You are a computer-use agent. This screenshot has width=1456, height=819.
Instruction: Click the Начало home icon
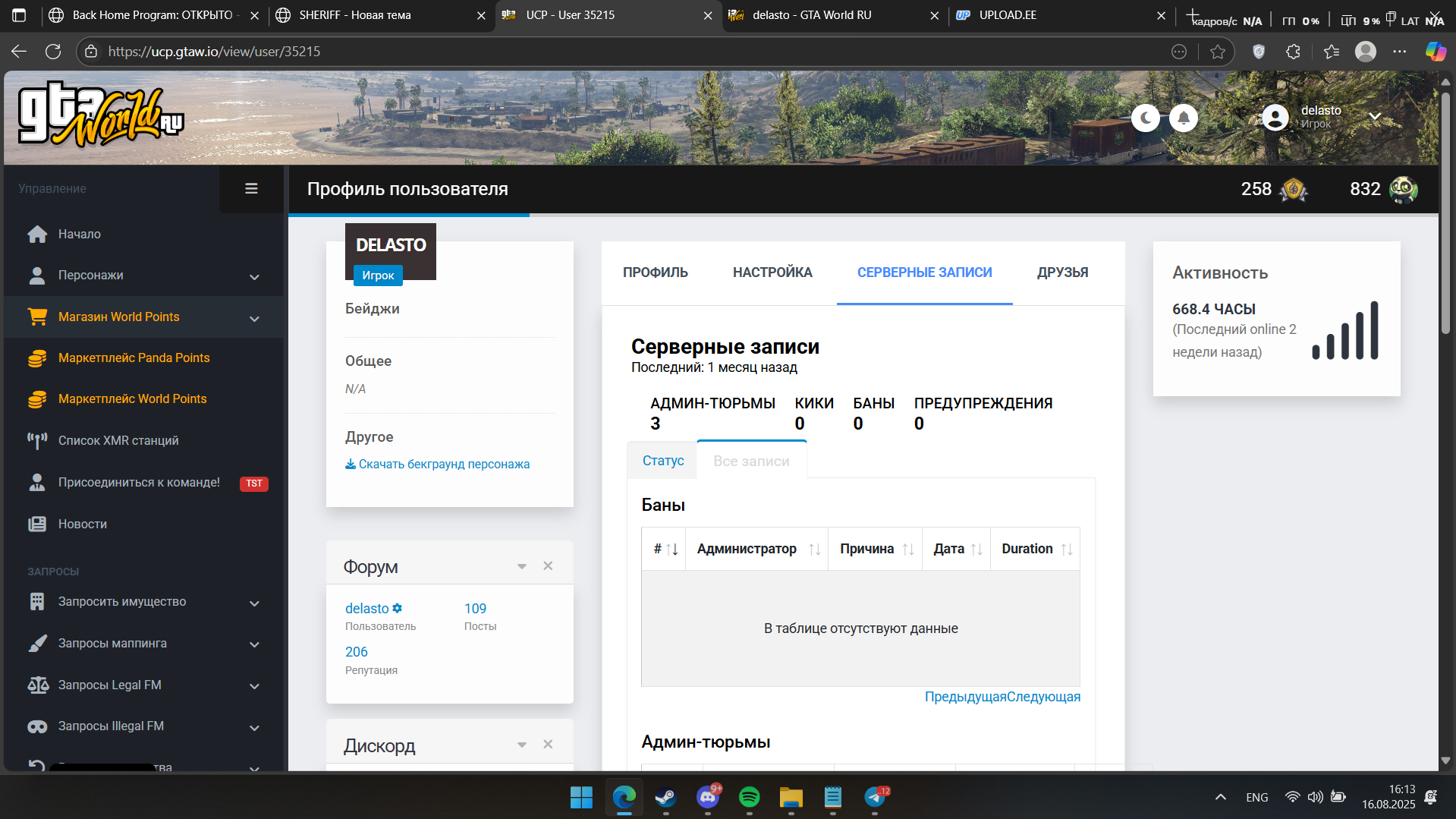coord(37,234)
